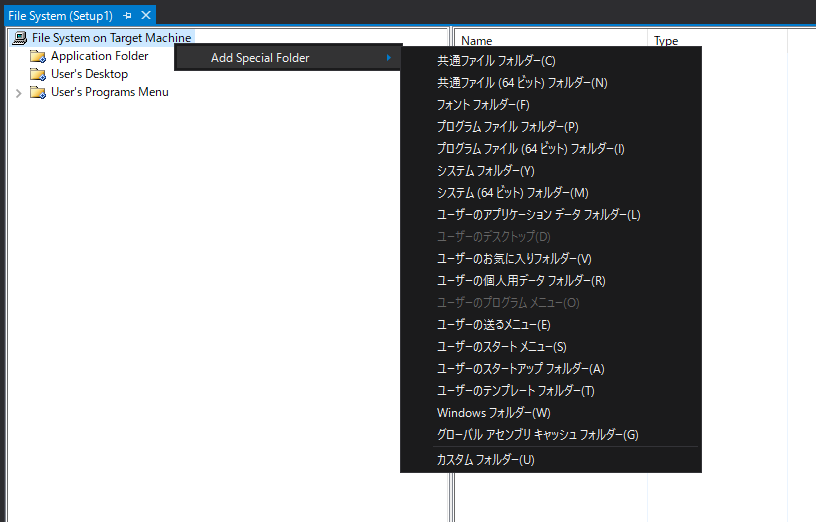The height and width of the screenshot is (522, 816).
Task: Choose 共通ファイル (64 ビット) フォルダー(N)
Action: pos(551,83)
